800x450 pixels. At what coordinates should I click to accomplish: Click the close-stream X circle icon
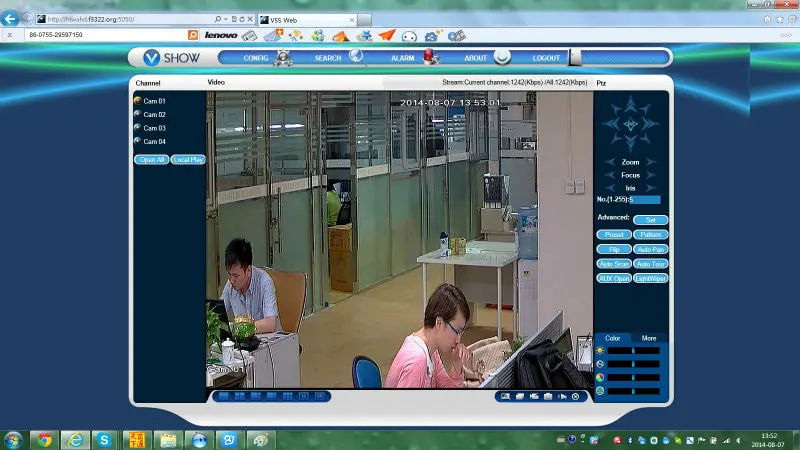click(576, 396)
